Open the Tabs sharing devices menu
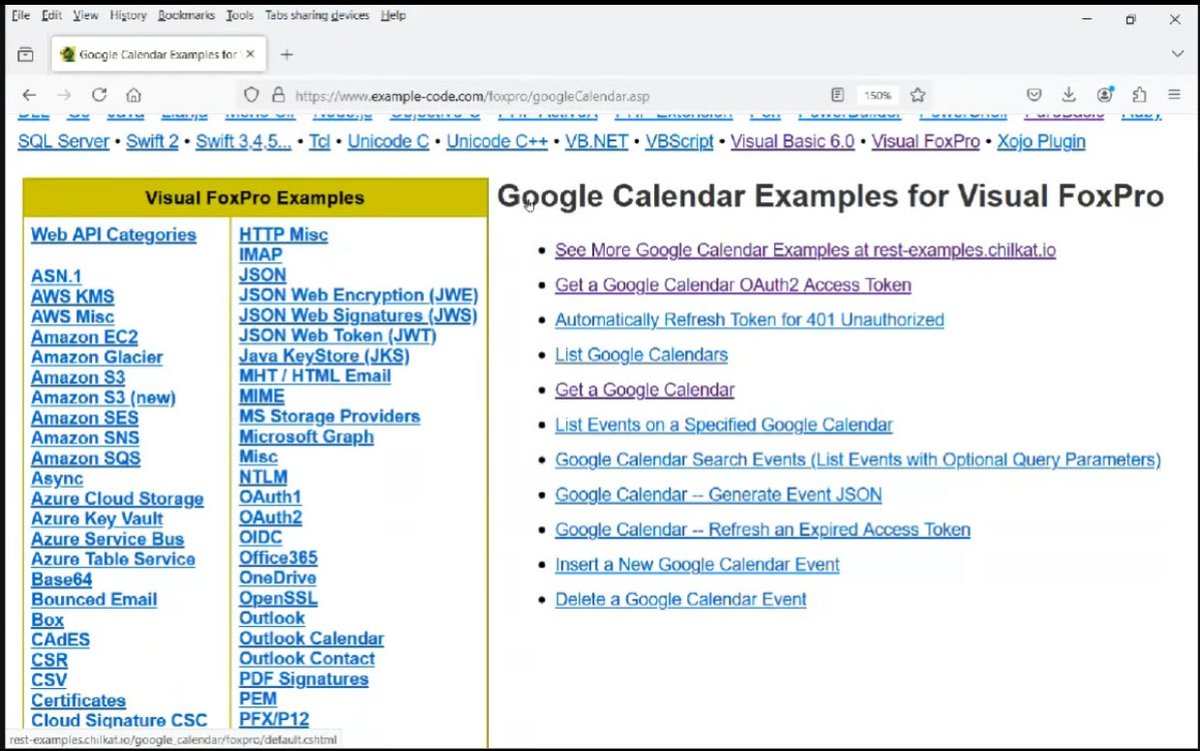1200x751 pixels. [x=317, y=15]
